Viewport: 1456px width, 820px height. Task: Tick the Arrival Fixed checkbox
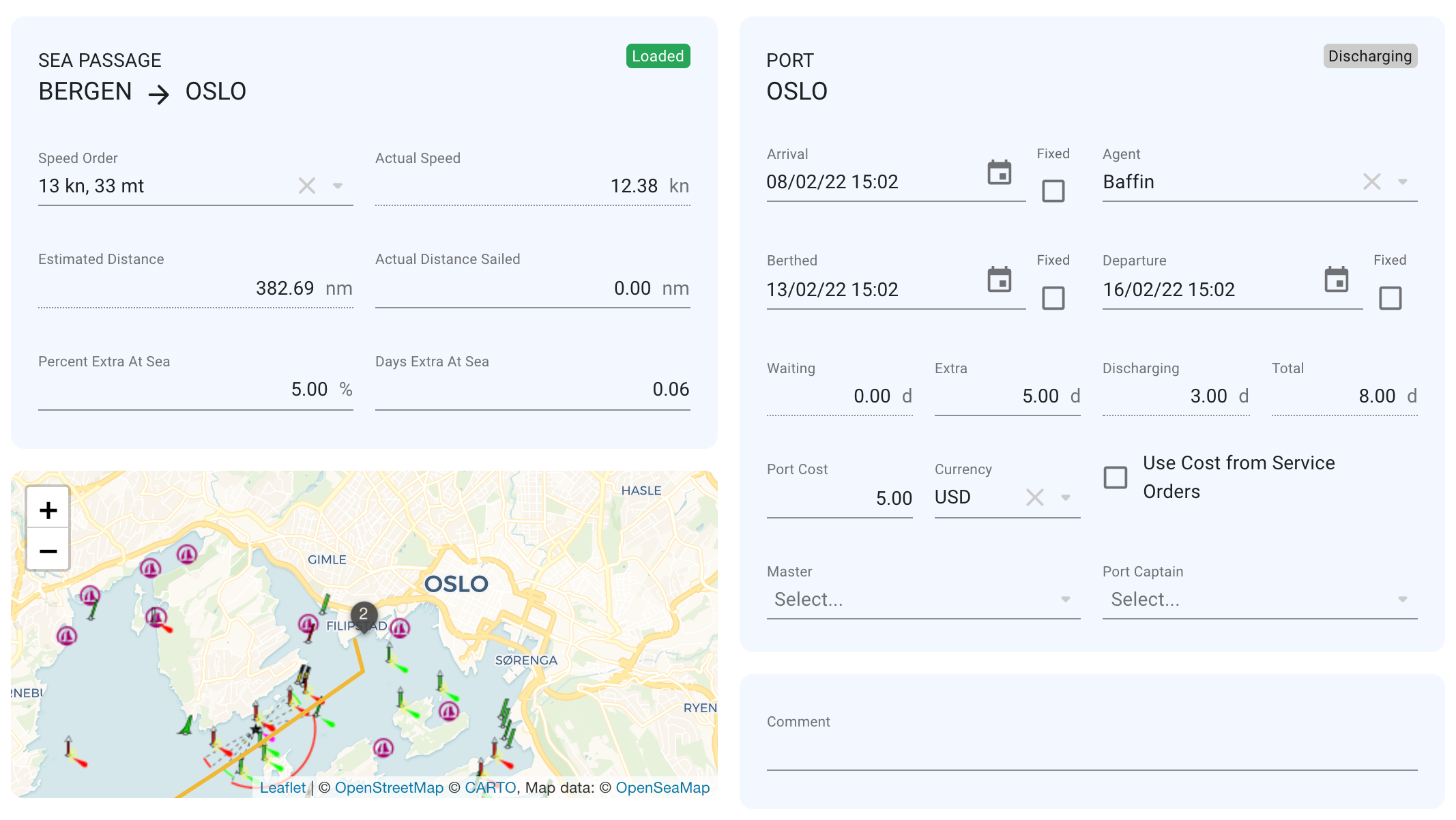(x=1053, y=191)
